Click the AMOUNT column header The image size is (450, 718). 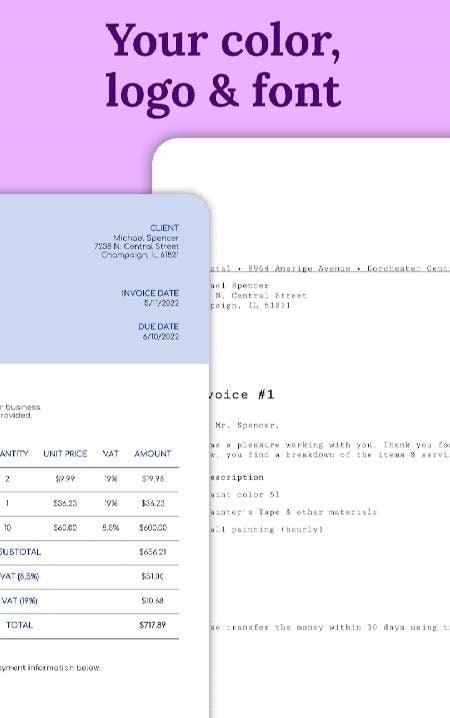click(152, 453)
